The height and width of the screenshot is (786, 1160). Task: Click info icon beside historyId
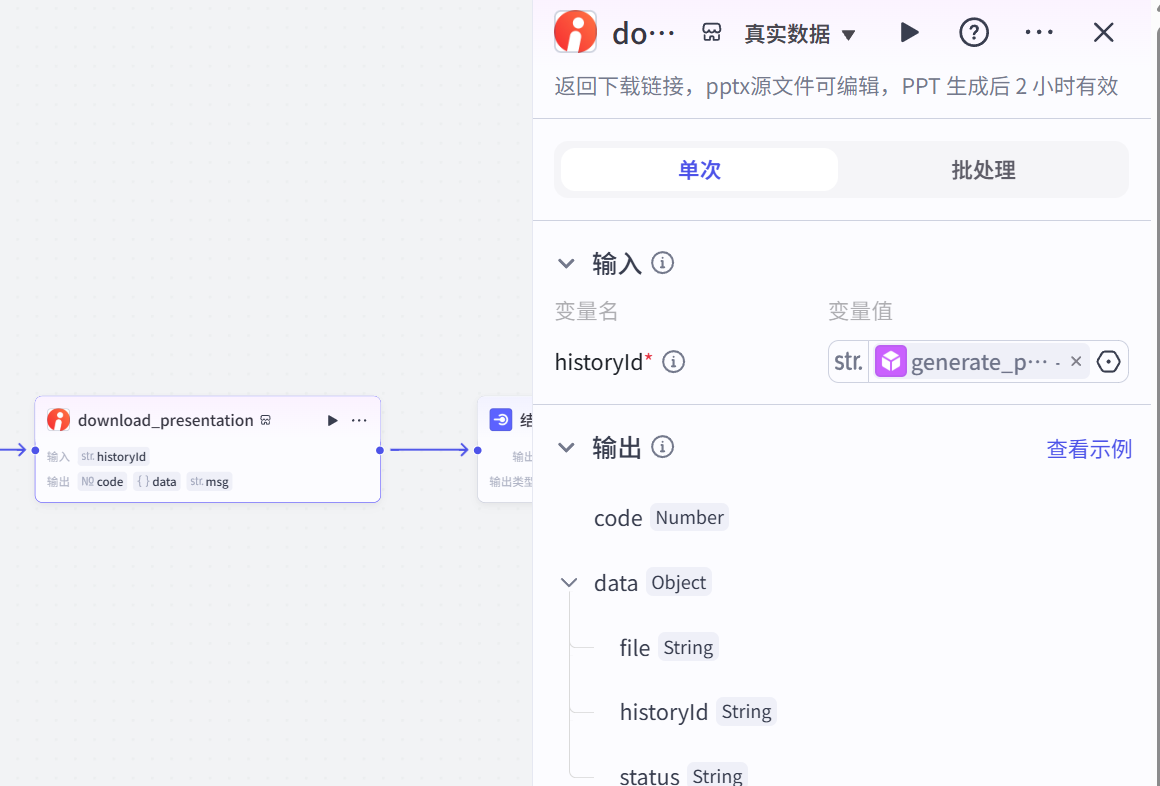click(674, 362)
